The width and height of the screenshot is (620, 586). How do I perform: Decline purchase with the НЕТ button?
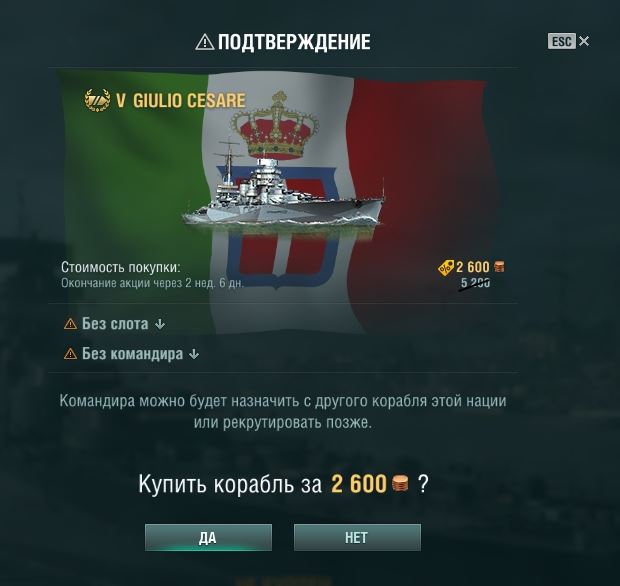click(x=357, y=537)
